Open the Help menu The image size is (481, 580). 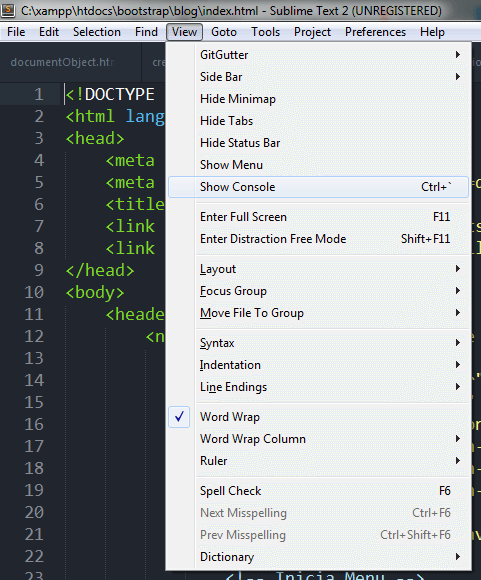432,32
